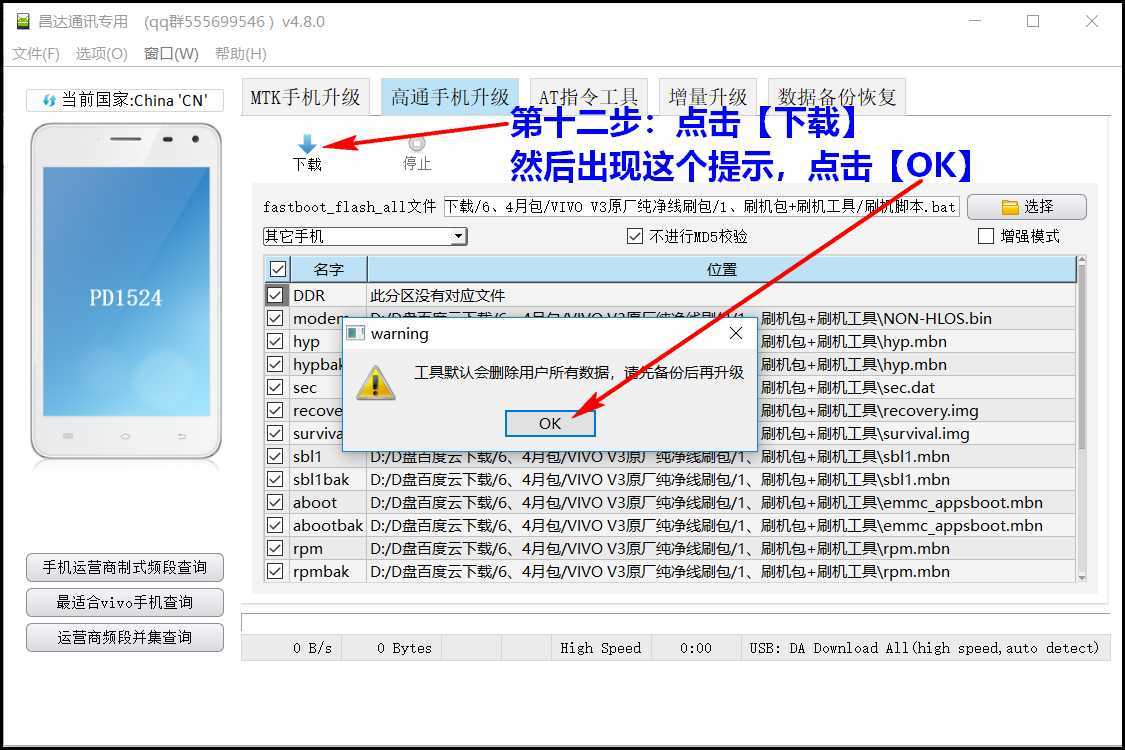Enable the 增强模式 checkbox
Screen dimensions: 1125x750
tap(985, 235)
